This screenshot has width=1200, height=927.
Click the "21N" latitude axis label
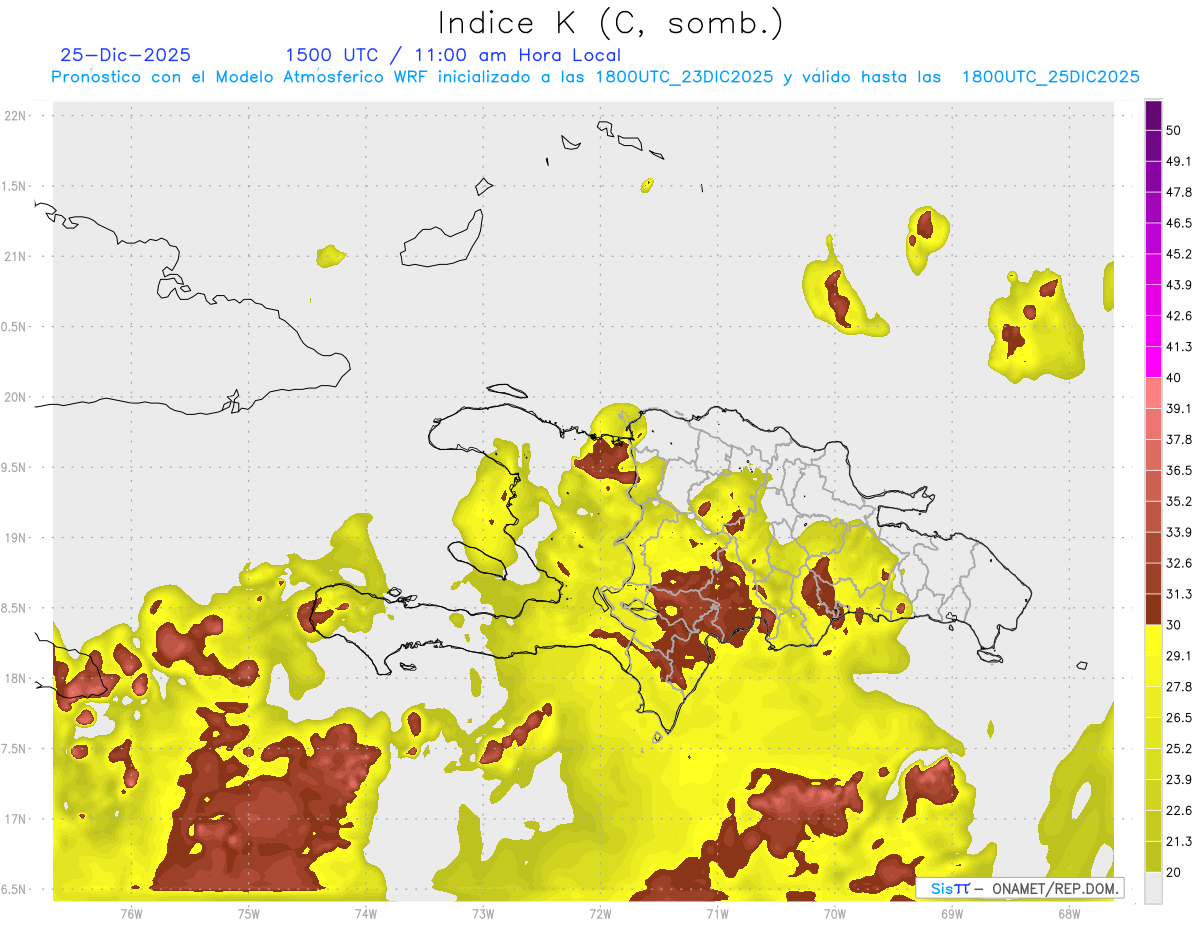tap(17, 256)
